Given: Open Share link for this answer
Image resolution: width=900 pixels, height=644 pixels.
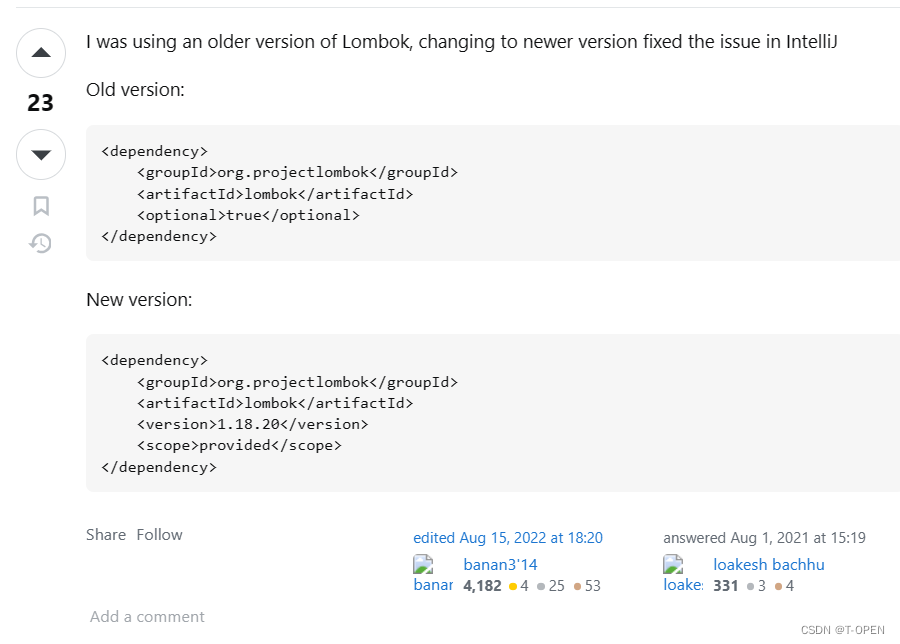Looking at the screenshot, I should click(106, 534).
